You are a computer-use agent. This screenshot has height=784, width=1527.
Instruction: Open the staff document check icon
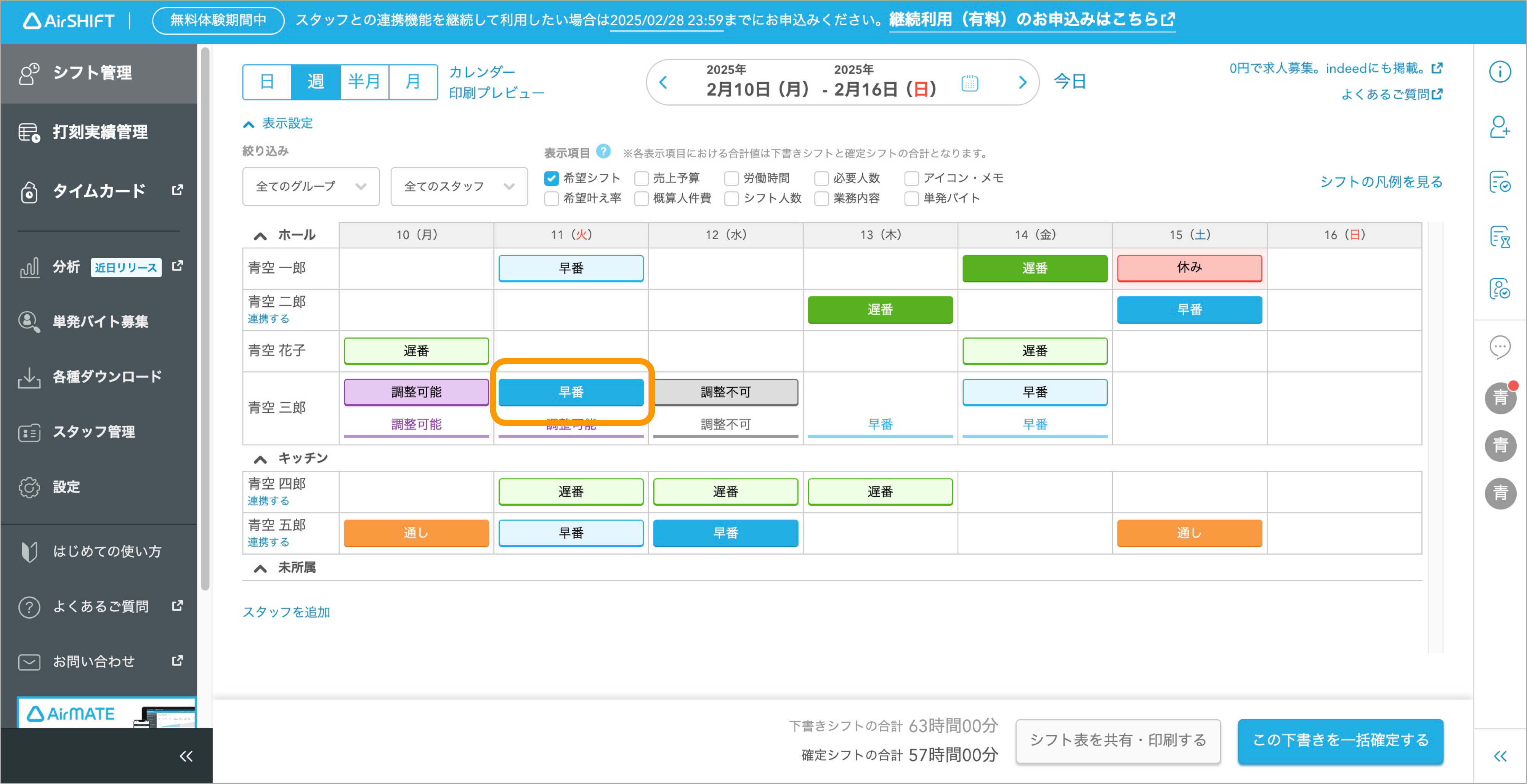point(1500,289)
